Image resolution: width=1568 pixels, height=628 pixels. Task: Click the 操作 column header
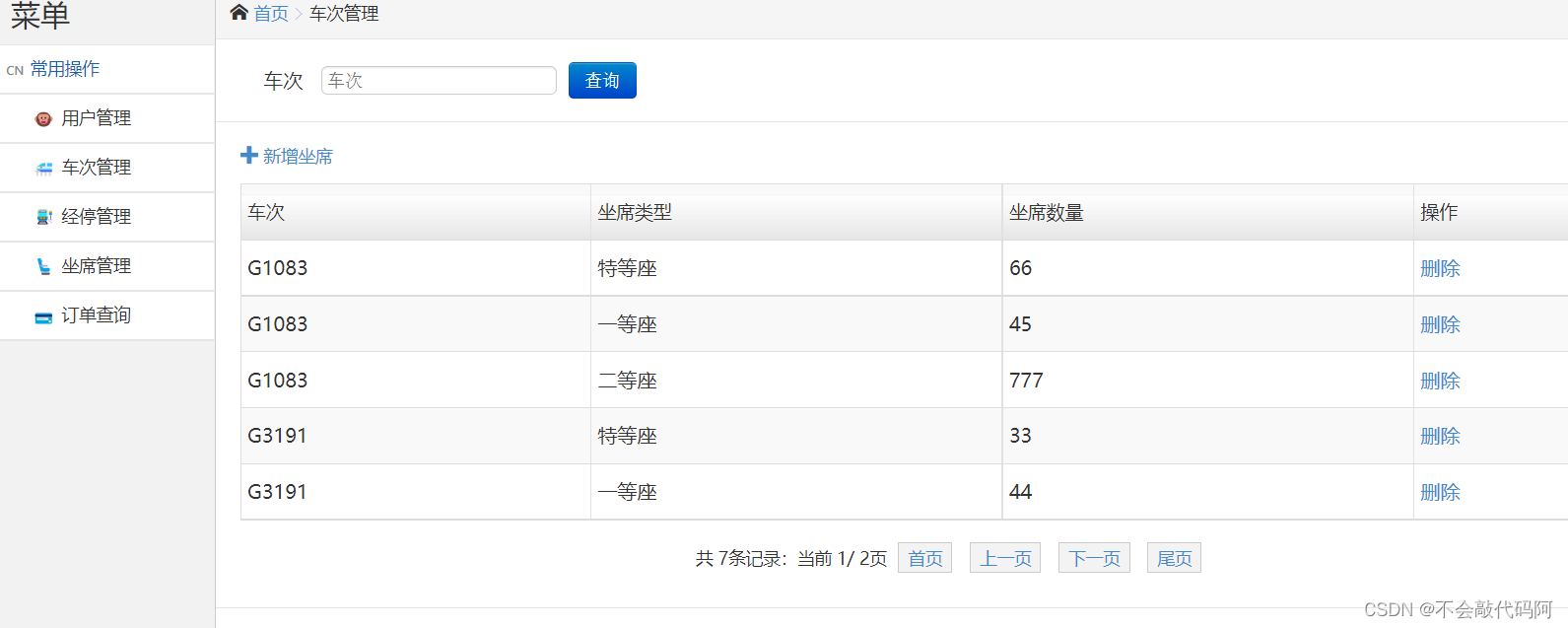[1491, 212]
